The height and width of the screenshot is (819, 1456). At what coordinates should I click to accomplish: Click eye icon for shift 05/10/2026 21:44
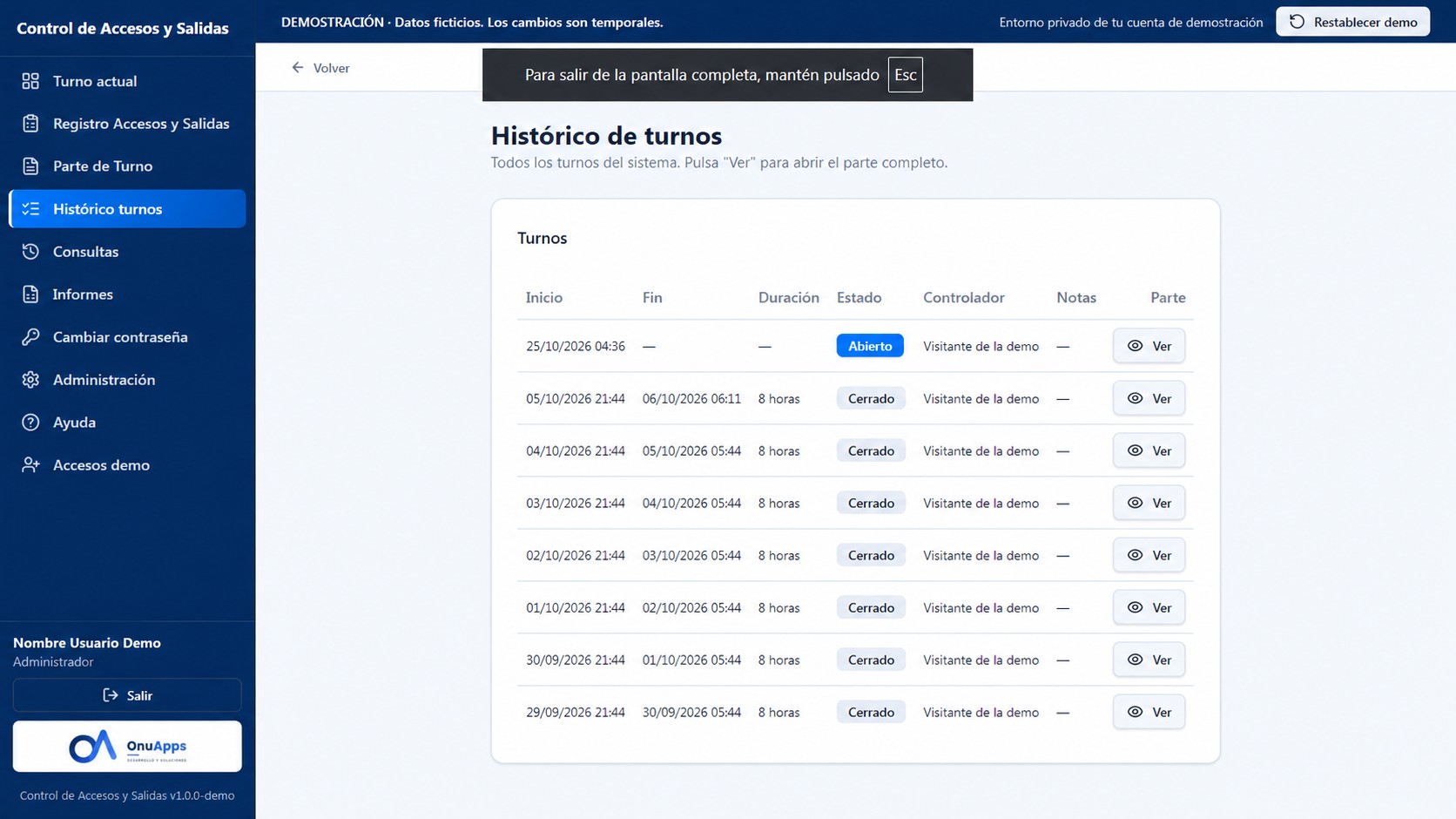tap(1135, 398)
